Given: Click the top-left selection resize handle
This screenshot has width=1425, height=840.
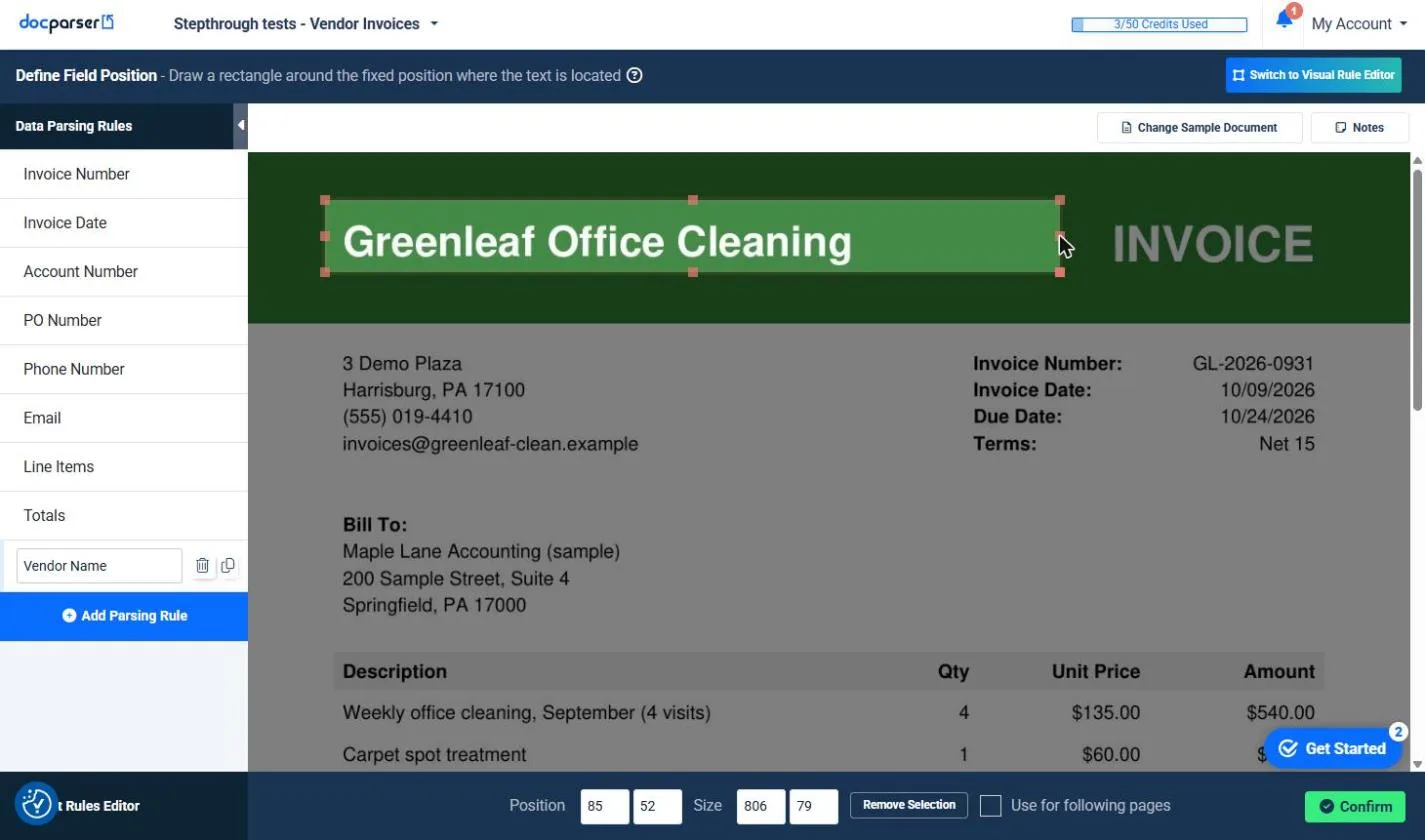Looking at the screenshot, I should [x=325, y=200].
